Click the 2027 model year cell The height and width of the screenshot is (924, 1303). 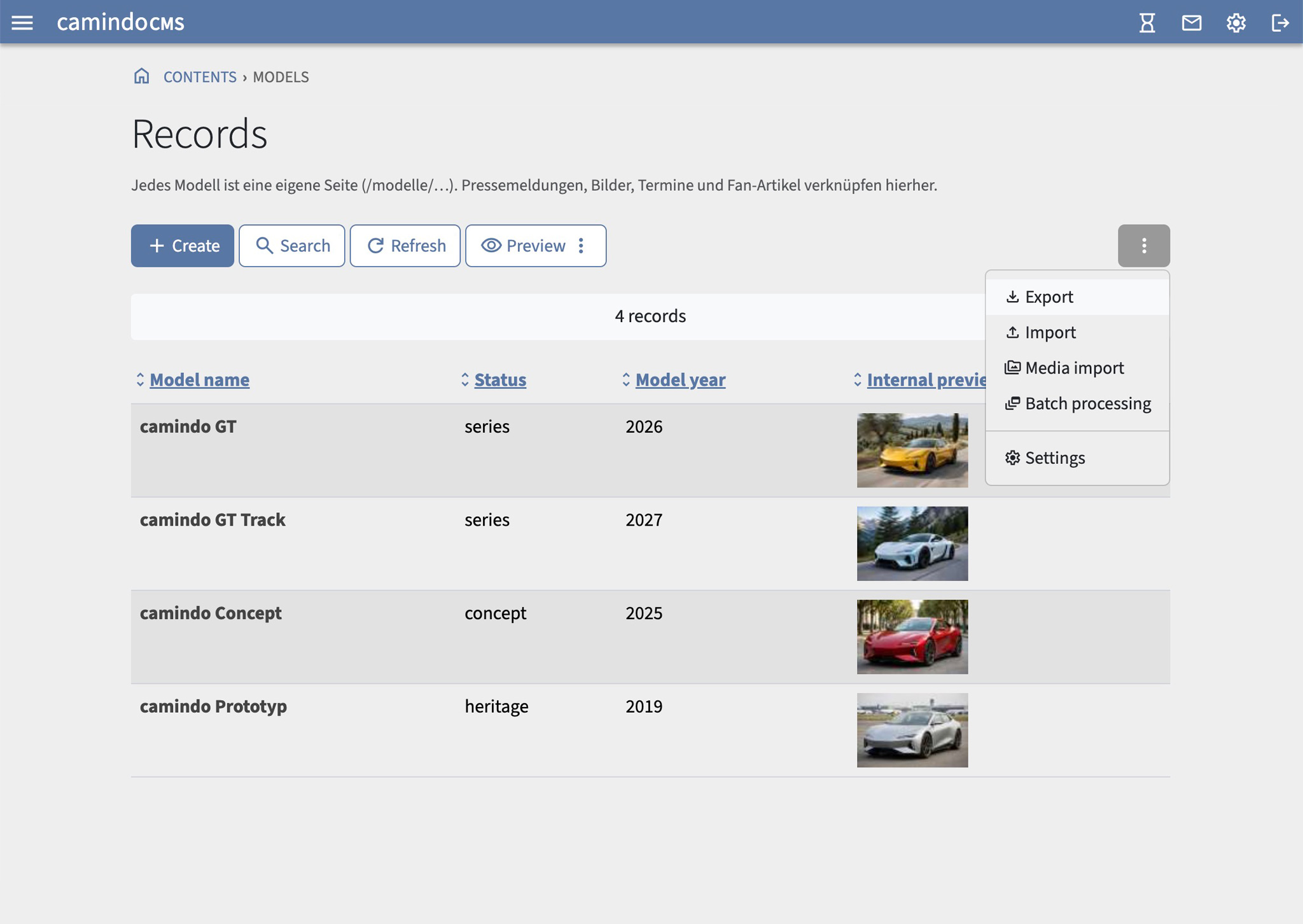(644, 520)
